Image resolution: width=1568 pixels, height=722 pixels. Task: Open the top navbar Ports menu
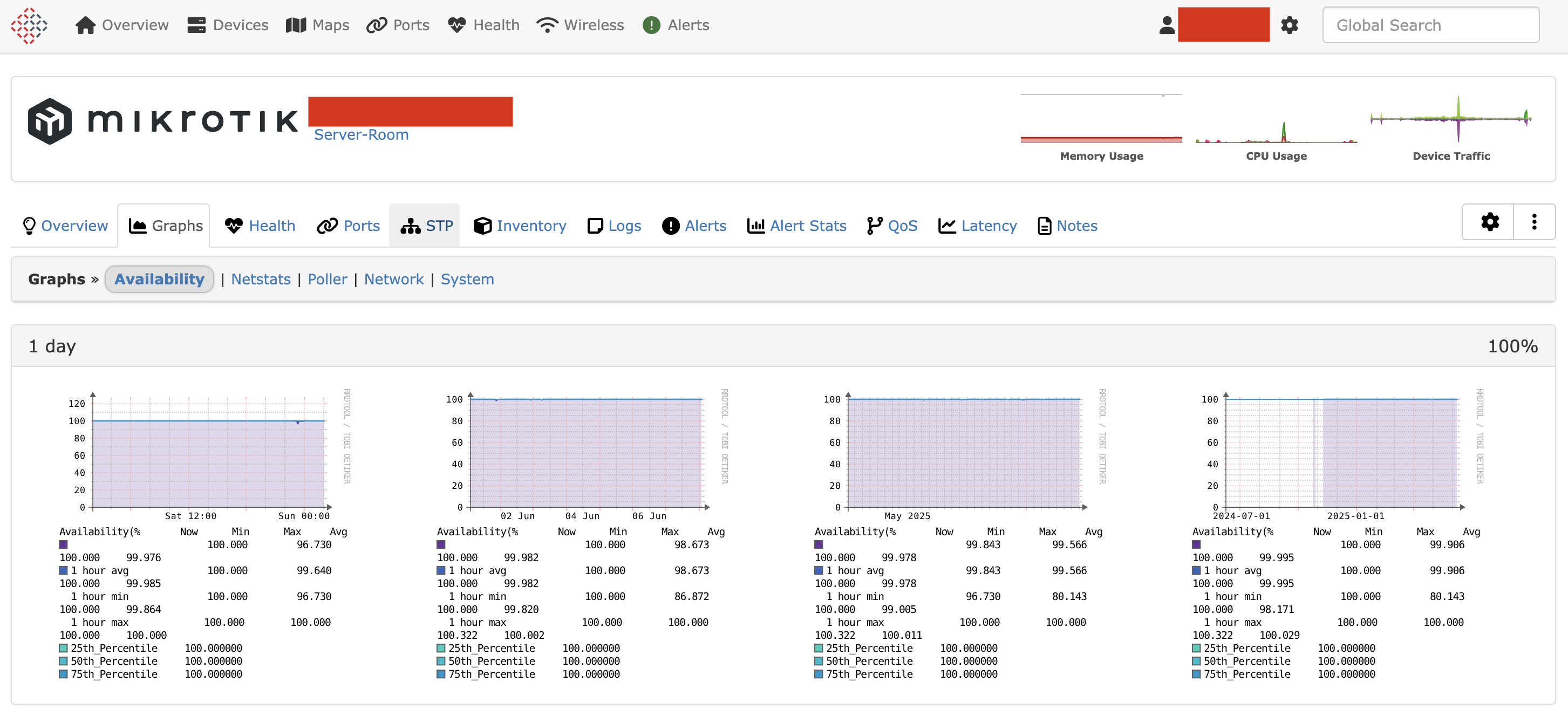point(398,25)
